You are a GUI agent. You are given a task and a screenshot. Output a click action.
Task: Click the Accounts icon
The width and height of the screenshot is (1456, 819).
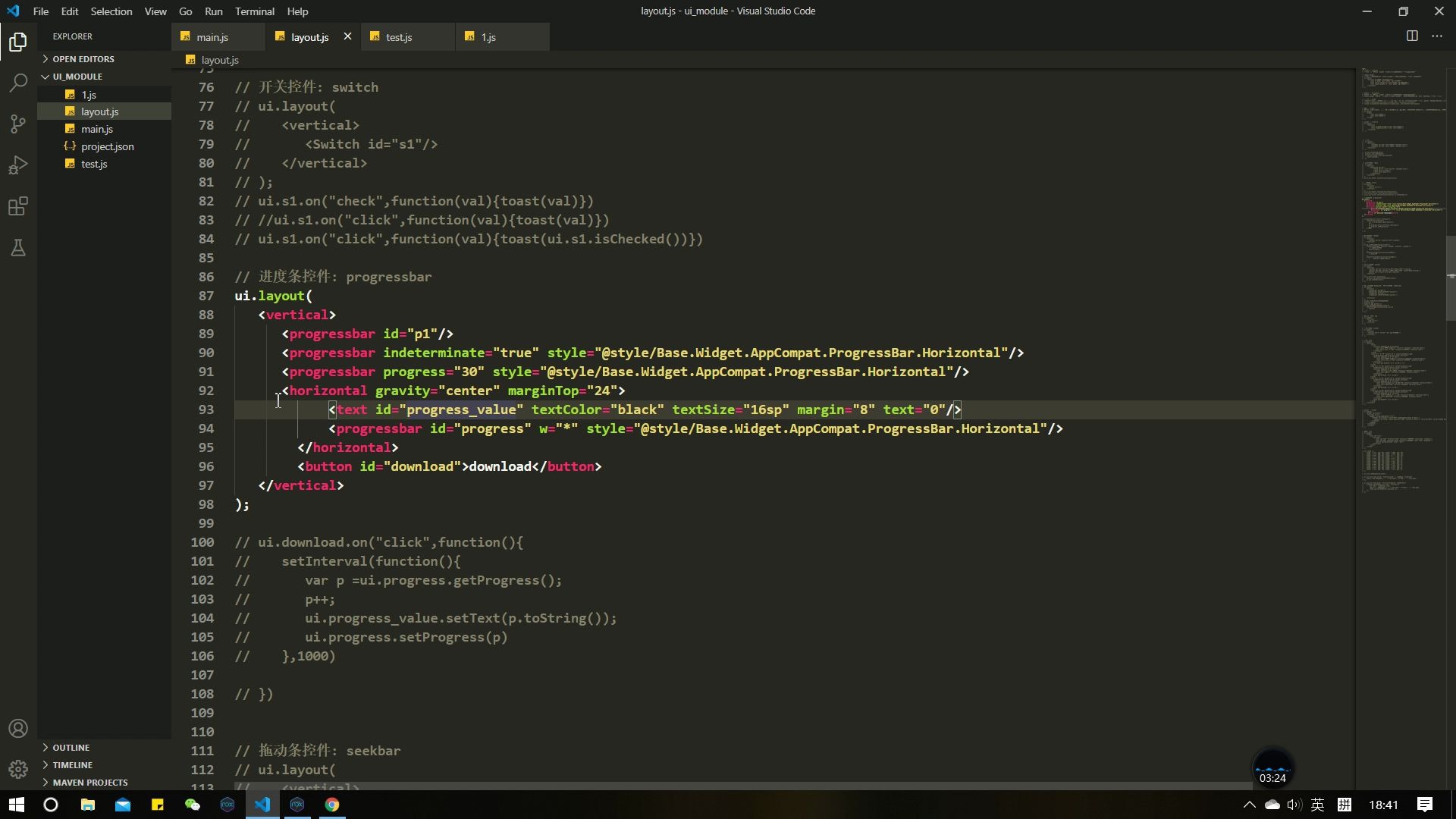point(18,729)
